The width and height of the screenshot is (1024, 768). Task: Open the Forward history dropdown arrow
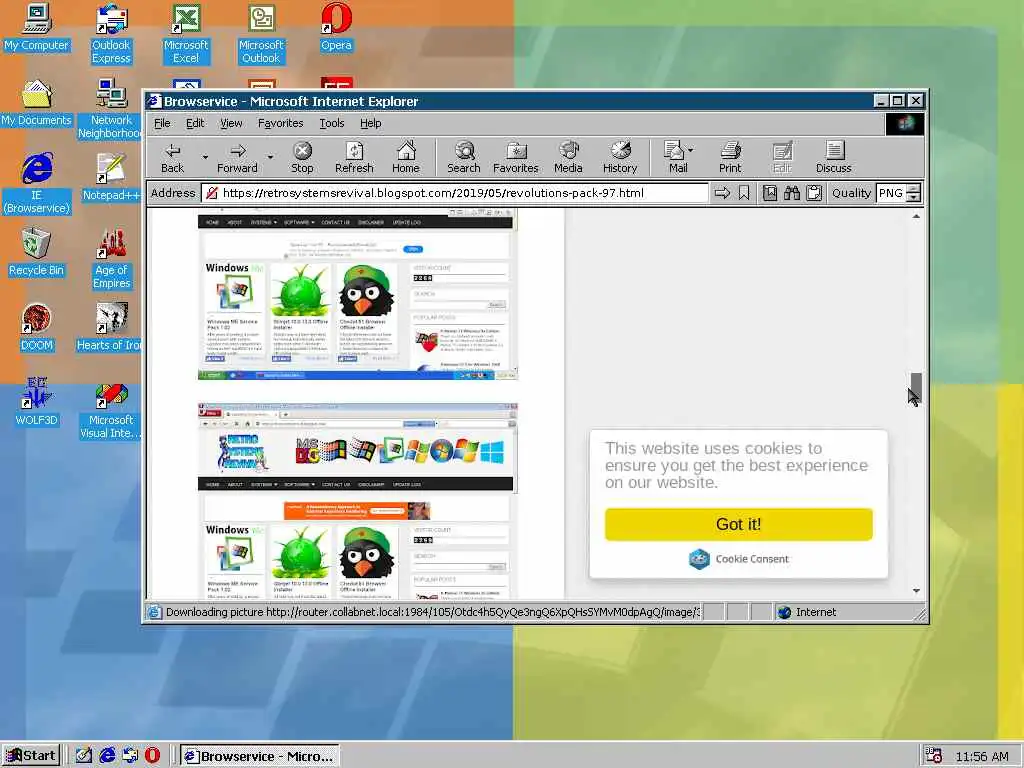tap(270, 157)
